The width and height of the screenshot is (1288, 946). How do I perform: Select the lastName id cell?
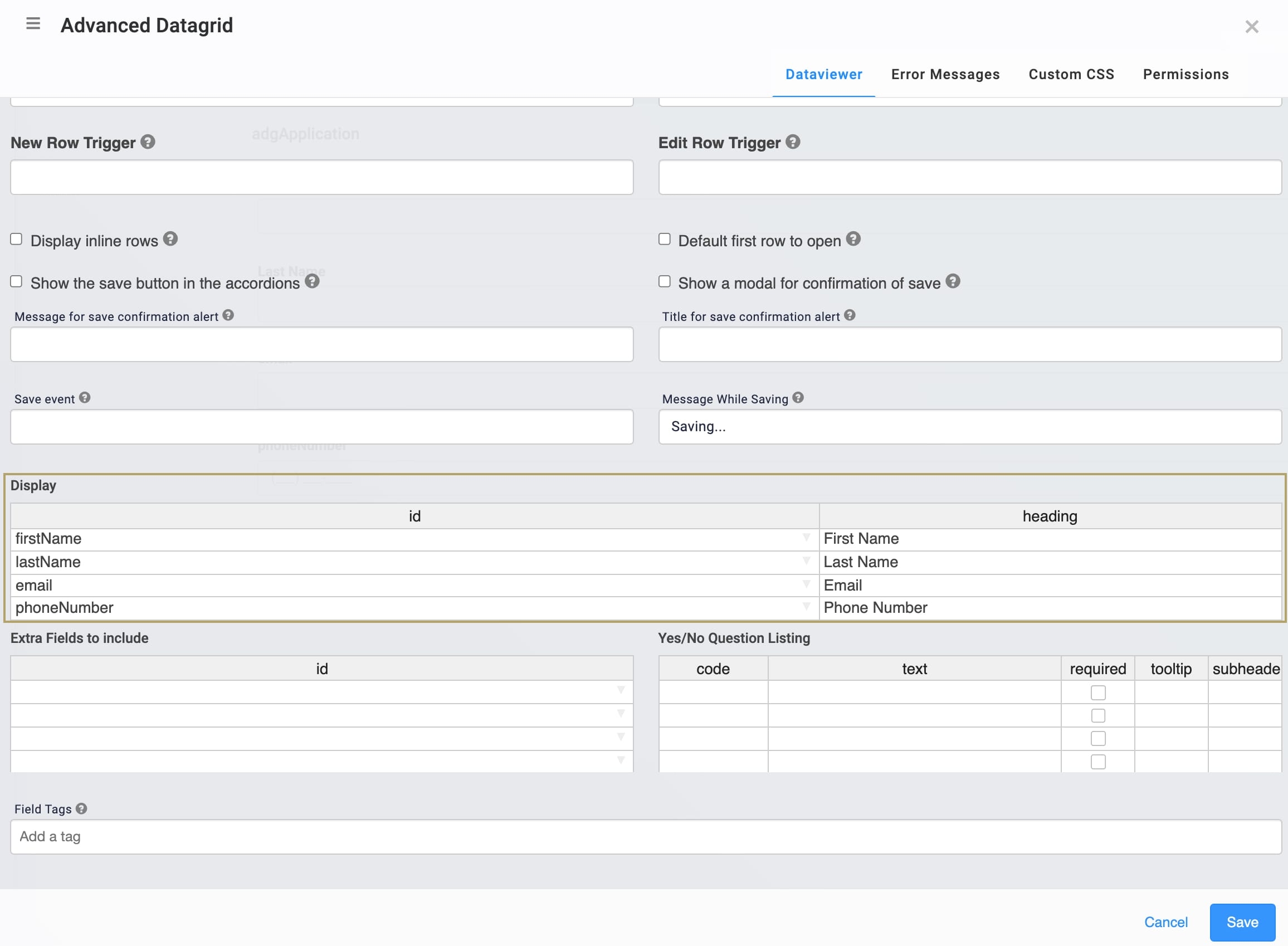click(x=414, y=562)
